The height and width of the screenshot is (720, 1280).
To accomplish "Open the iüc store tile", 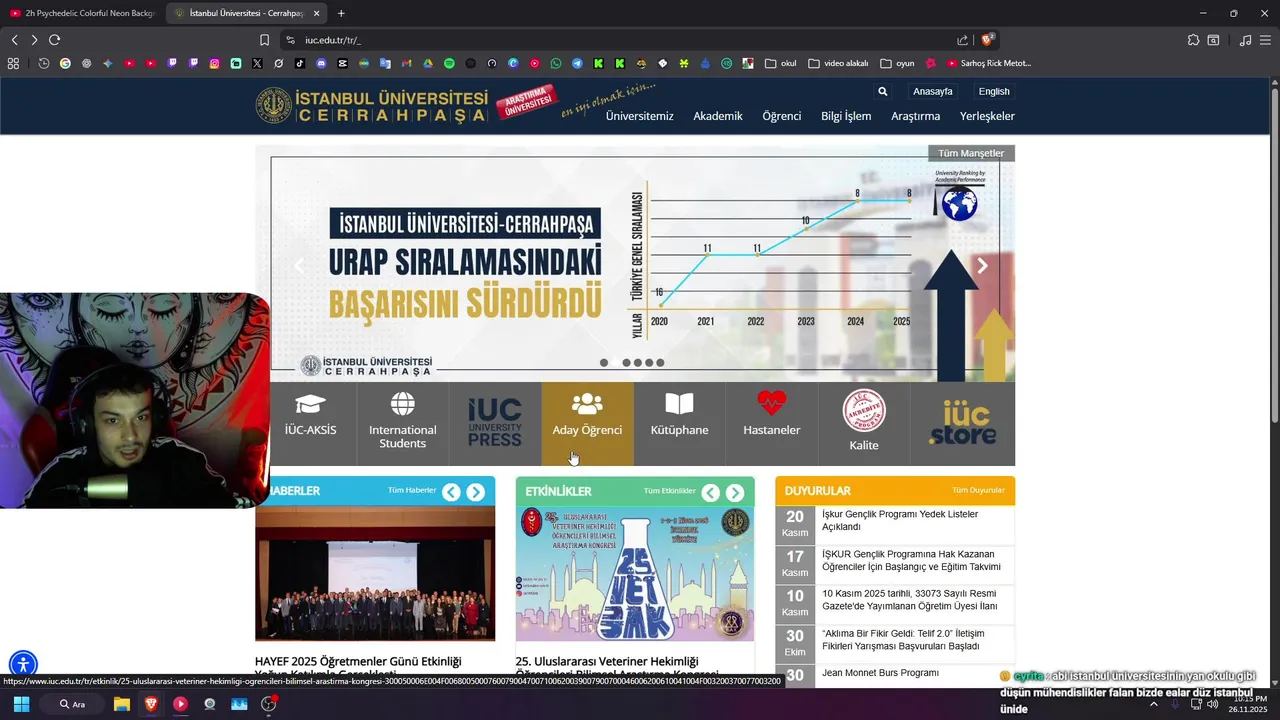I will click(962, 424).
